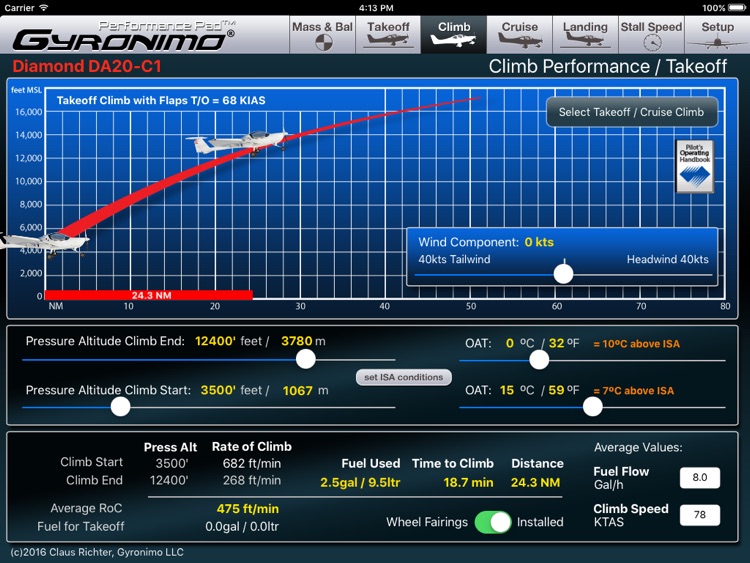The image size is (750, 563).
Task: Click the copyright Claus Richter, Gyronimo LLC text
Action: (97, 552)
